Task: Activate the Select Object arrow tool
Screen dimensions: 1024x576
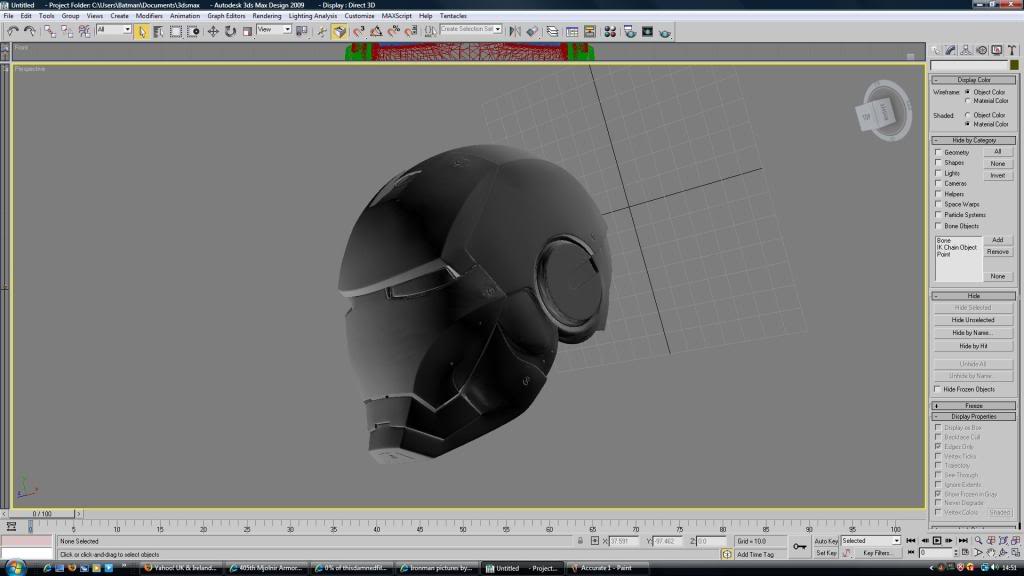Action: point(142,31)
